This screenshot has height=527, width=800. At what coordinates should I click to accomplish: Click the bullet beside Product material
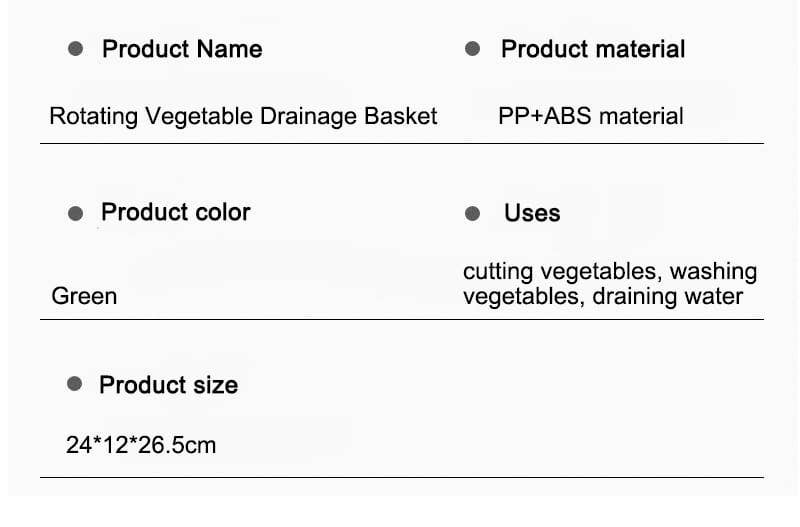(x=473, y=49)
